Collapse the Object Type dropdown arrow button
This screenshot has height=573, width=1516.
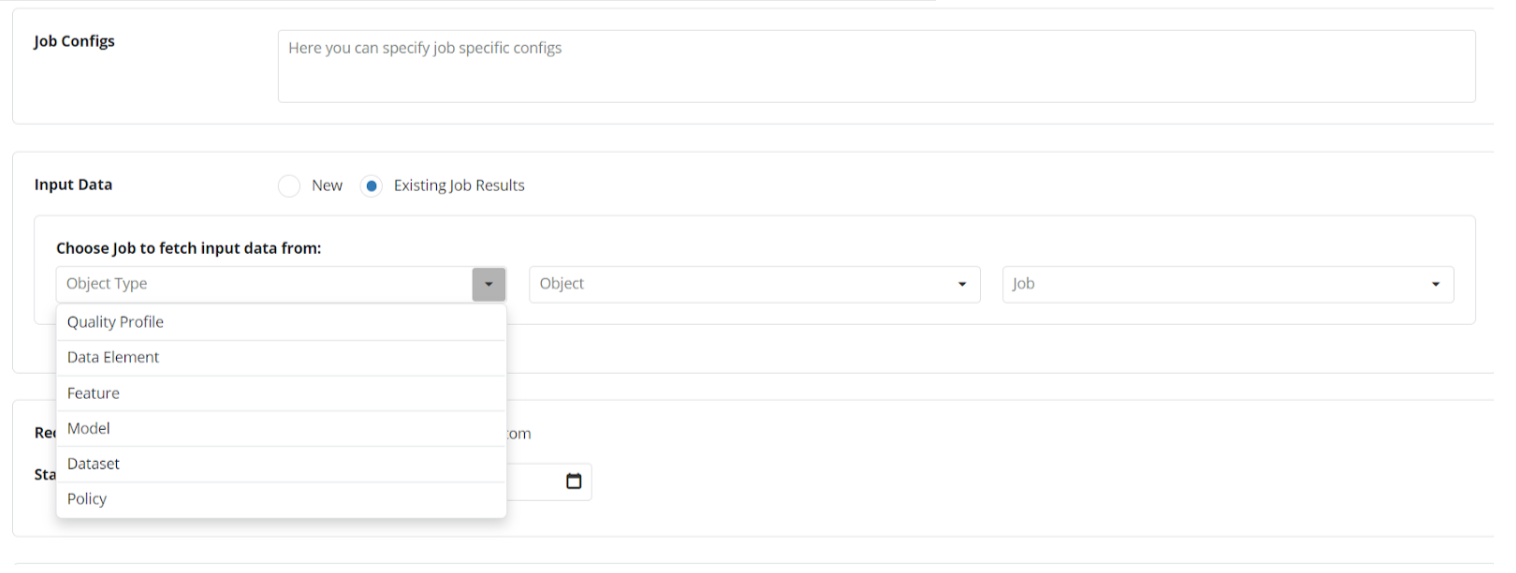pyautogui.click(x=489, y=284)
